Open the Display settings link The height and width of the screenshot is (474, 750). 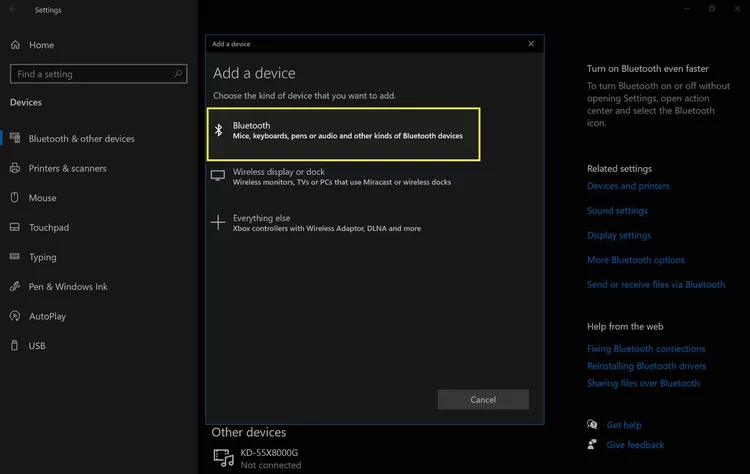[x=619, y=235]
